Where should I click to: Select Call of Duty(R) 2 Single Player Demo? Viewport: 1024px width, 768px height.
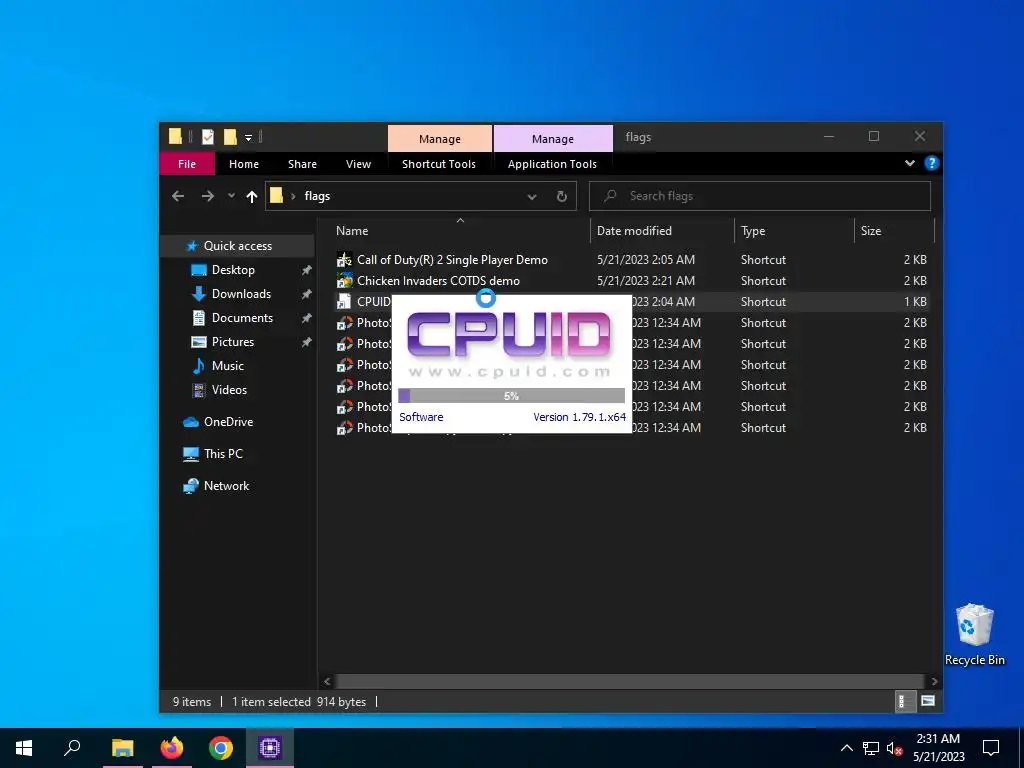(452, 260)
